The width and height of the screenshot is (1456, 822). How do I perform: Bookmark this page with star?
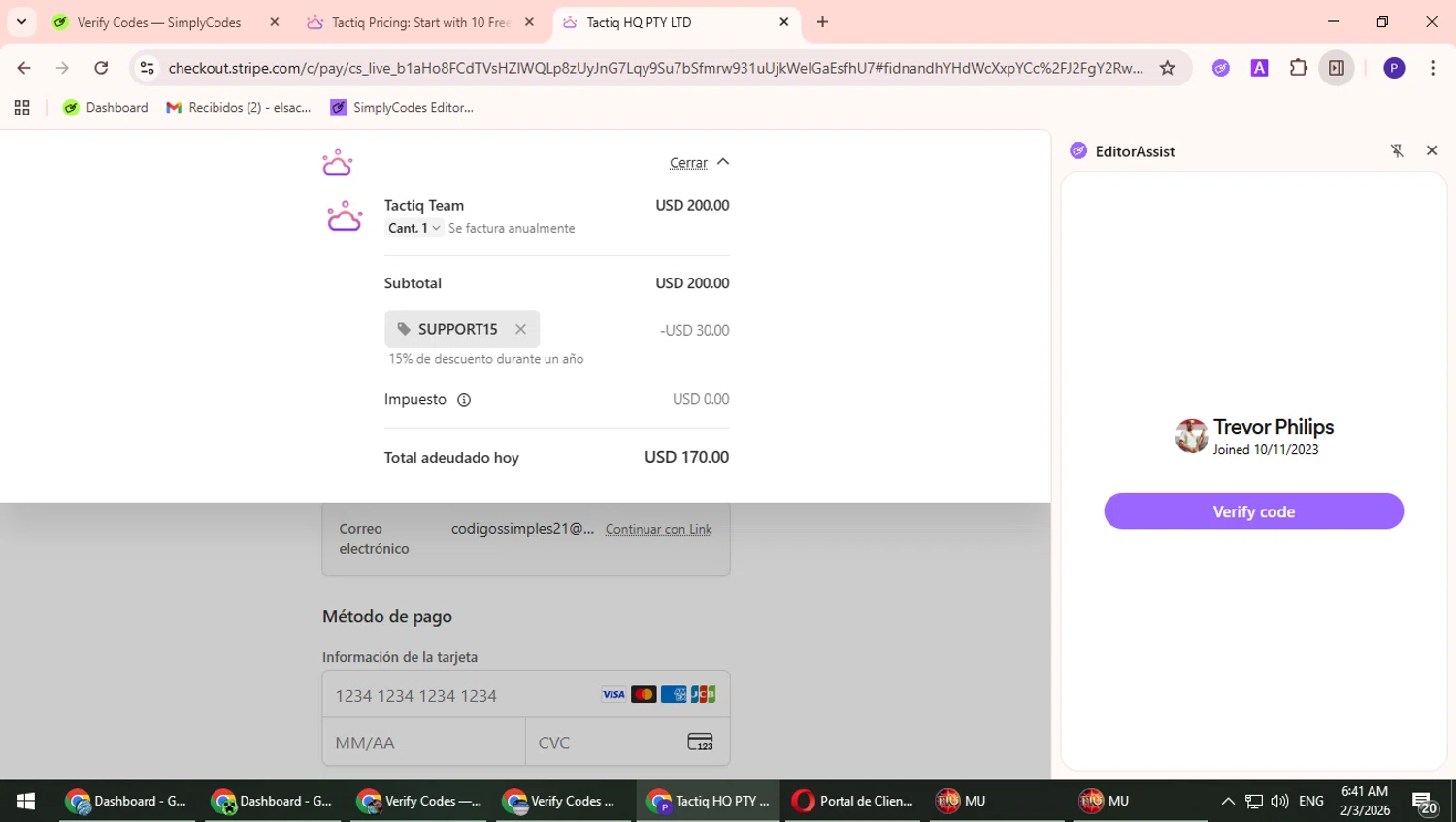1168,68
